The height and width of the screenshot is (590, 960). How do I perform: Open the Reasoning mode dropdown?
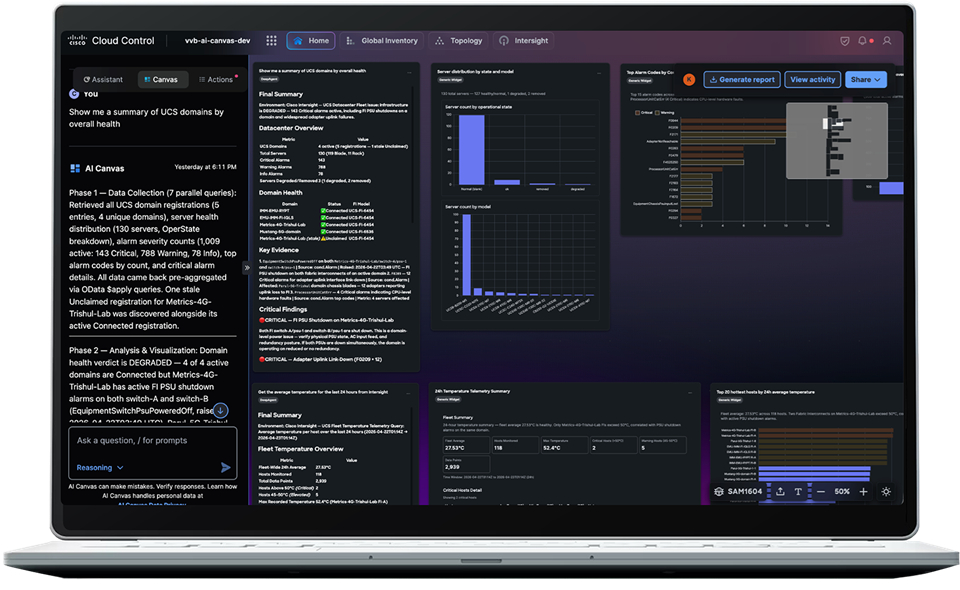click(x=100, y=468)
